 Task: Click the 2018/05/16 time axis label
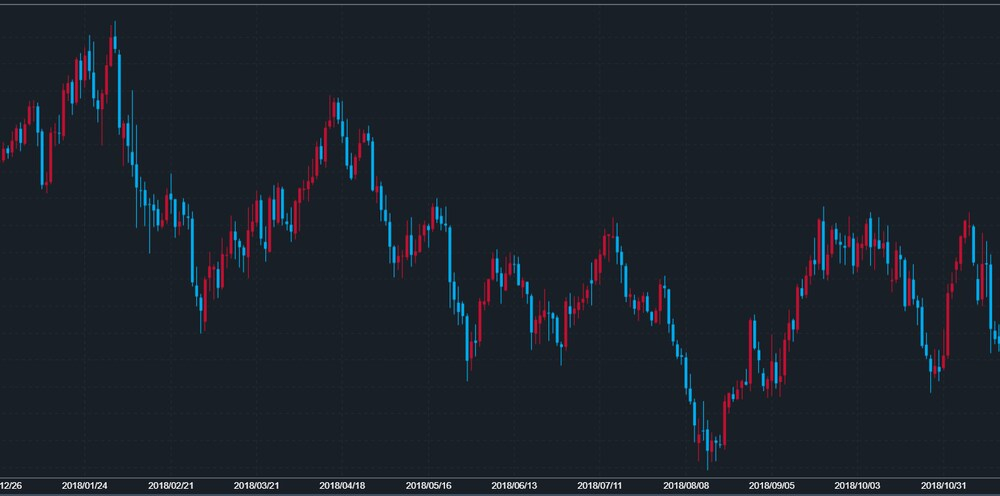pos(428,485)
